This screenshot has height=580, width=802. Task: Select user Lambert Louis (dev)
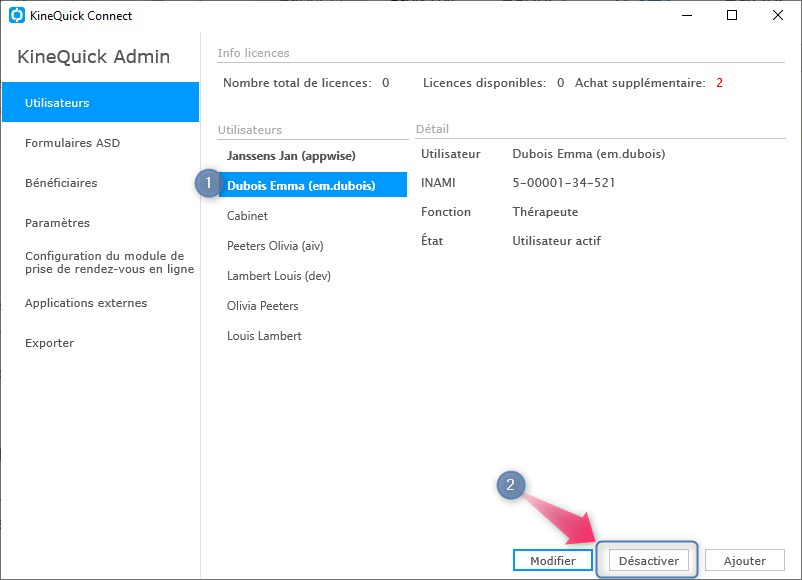click(279, 276)
